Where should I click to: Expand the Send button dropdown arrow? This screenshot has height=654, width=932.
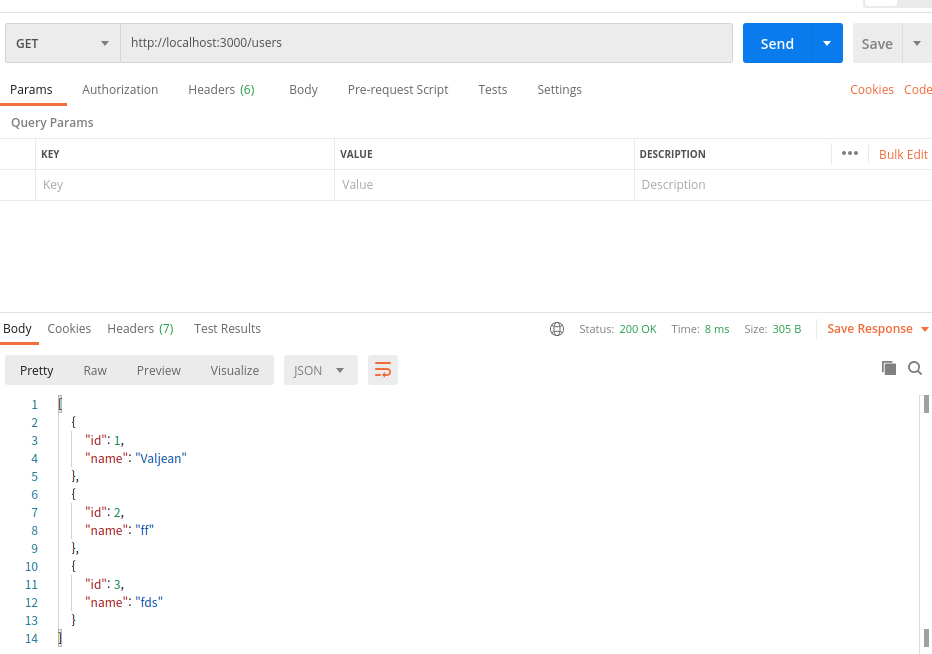[827, 43]
